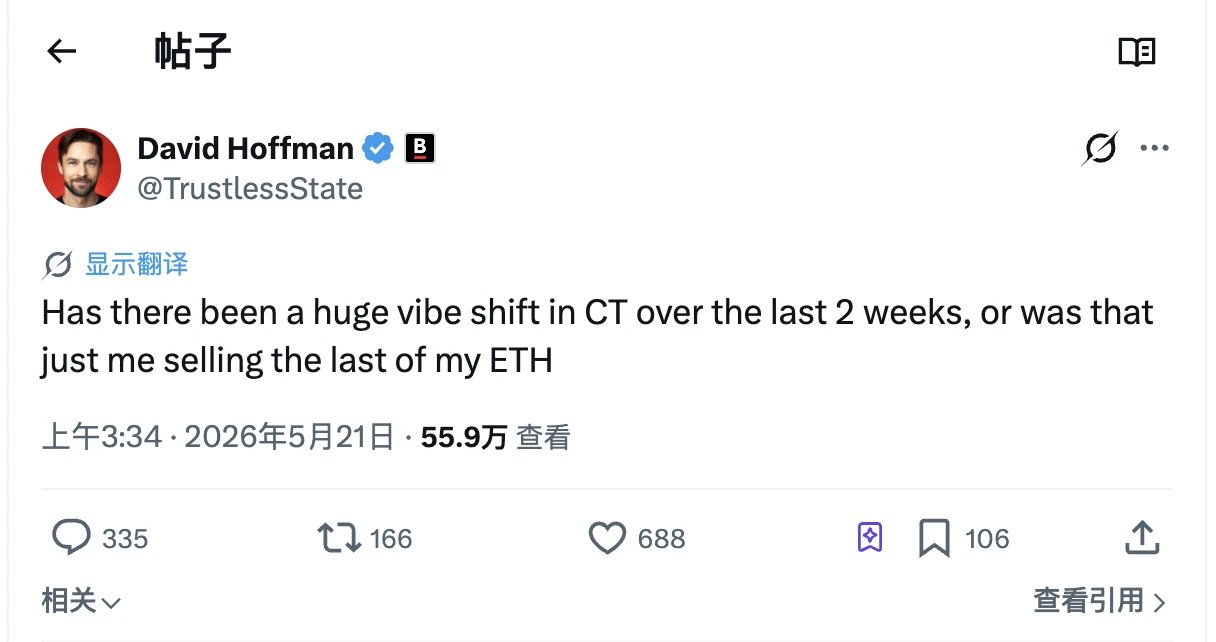Image resolution: width=1216 pixels, height=642 pixels.
Task: Open the three-dot more options menu
Action: pyautogui.click(x=1155, y=149)
